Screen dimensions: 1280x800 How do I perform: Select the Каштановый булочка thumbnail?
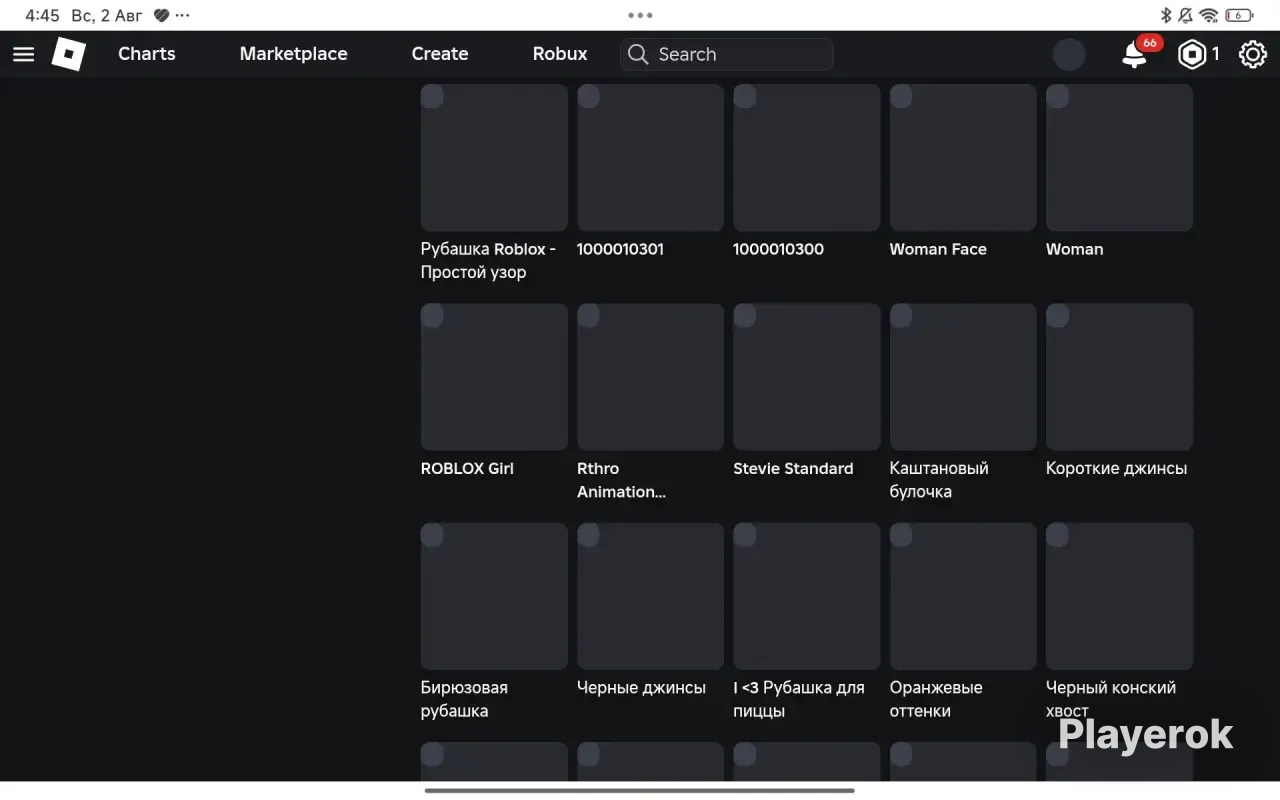pyautogui.click(x=963, y=377)
